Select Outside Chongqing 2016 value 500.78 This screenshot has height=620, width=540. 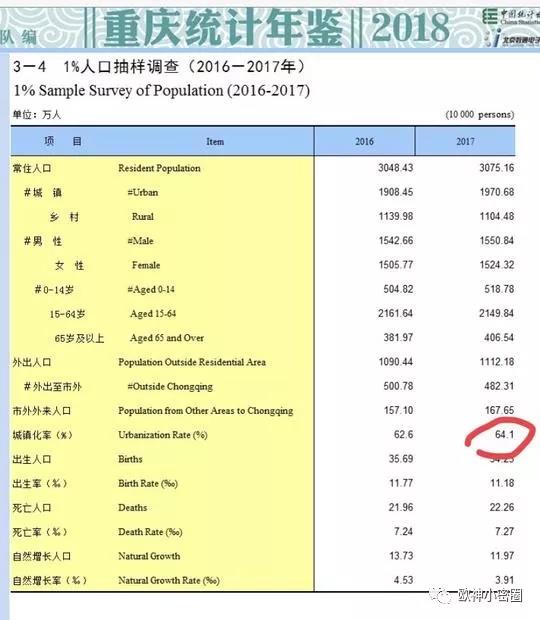point(398,386)
